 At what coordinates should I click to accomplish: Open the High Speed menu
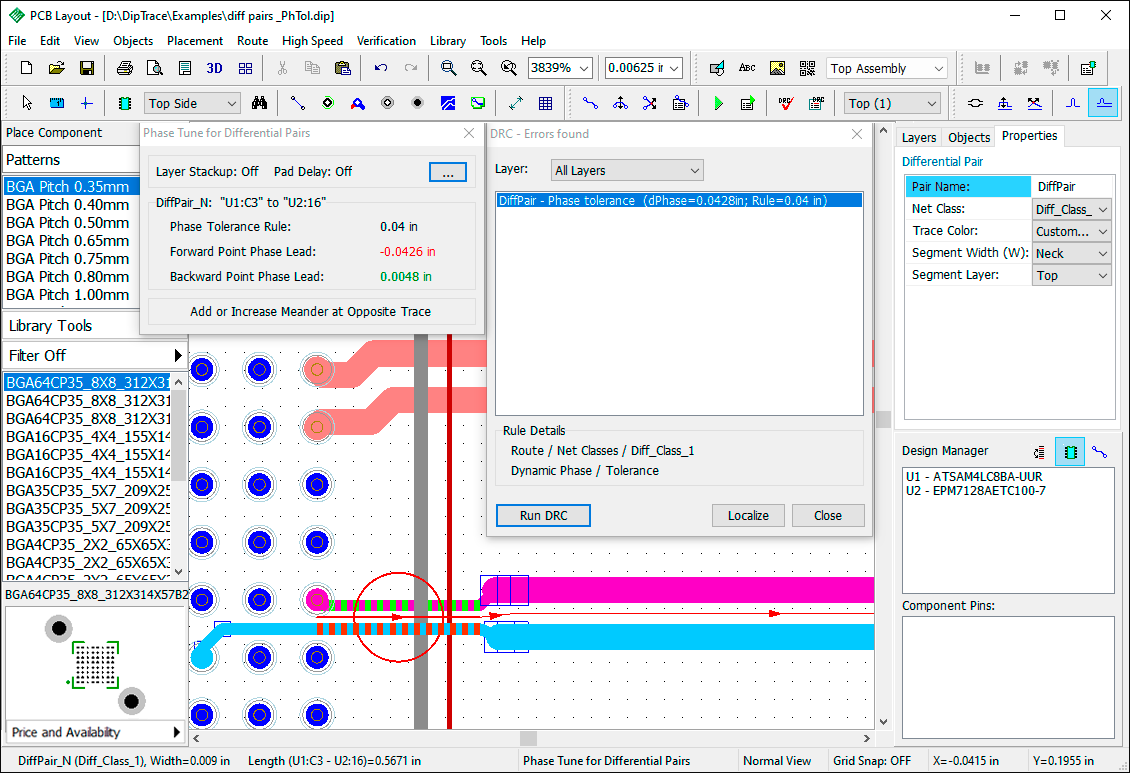312,41
